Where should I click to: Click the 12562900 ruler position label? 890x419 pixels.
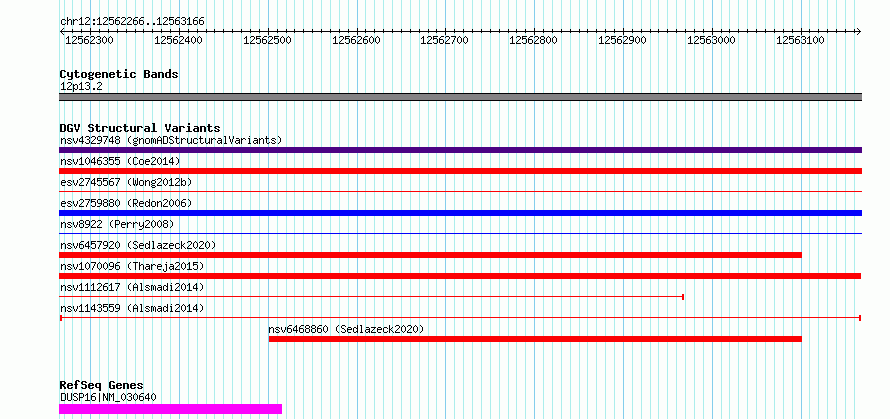coord(622,40)
